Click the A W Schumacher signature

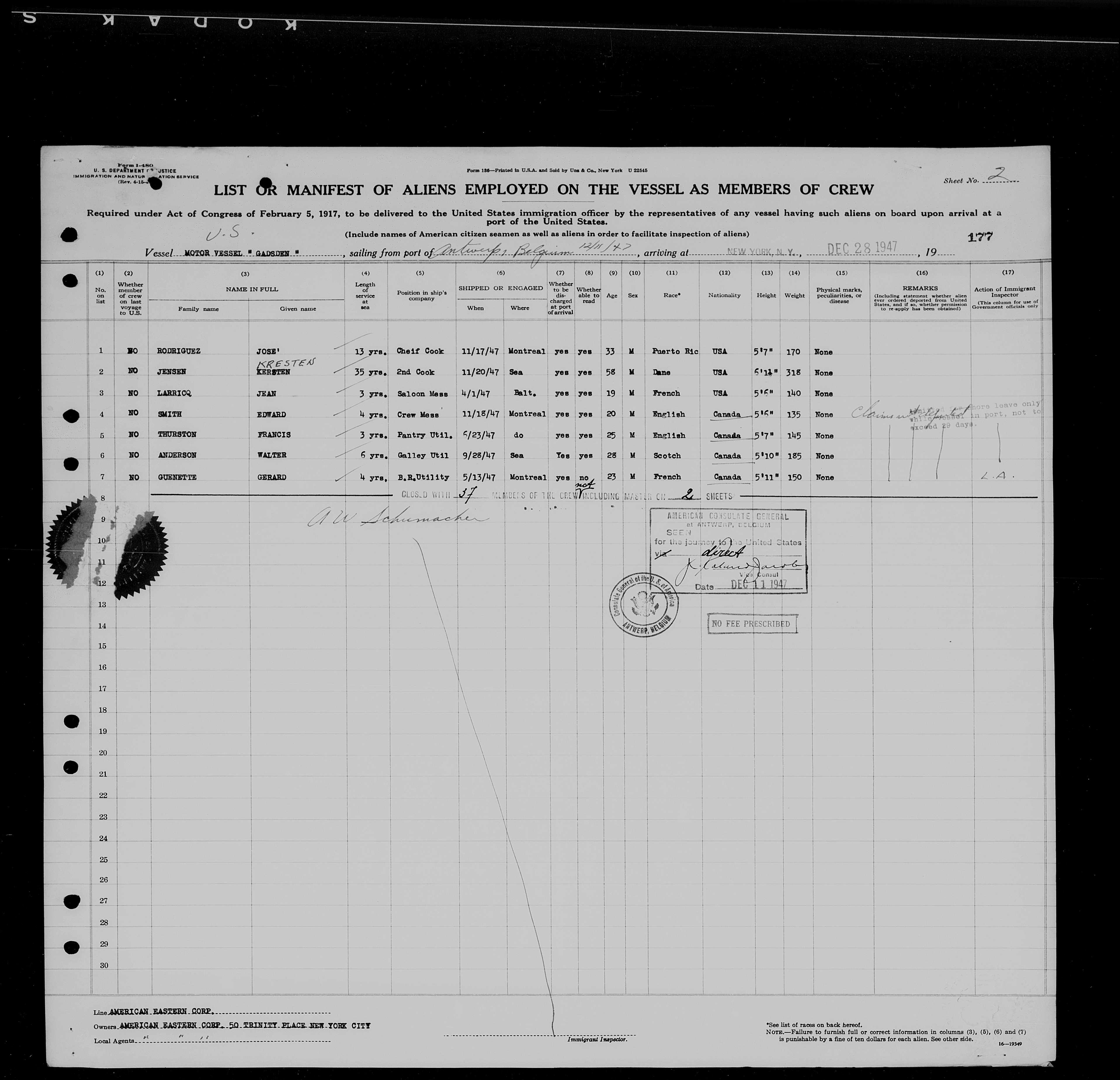399,518
